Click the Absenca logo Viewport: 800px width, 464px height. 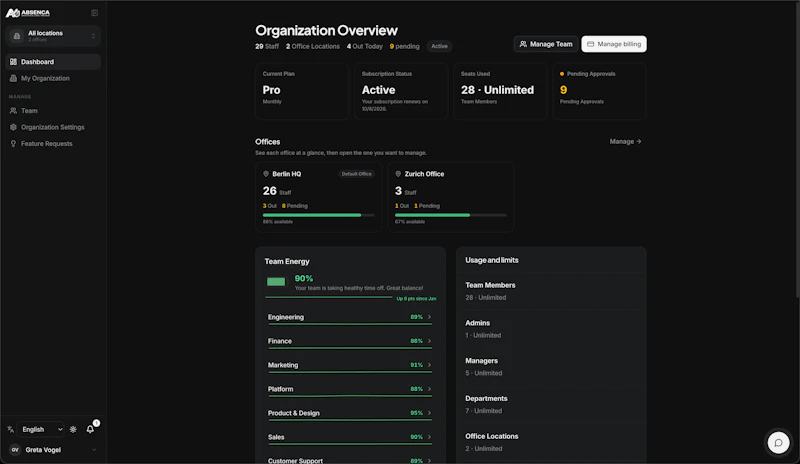click(x=28, y=13)
